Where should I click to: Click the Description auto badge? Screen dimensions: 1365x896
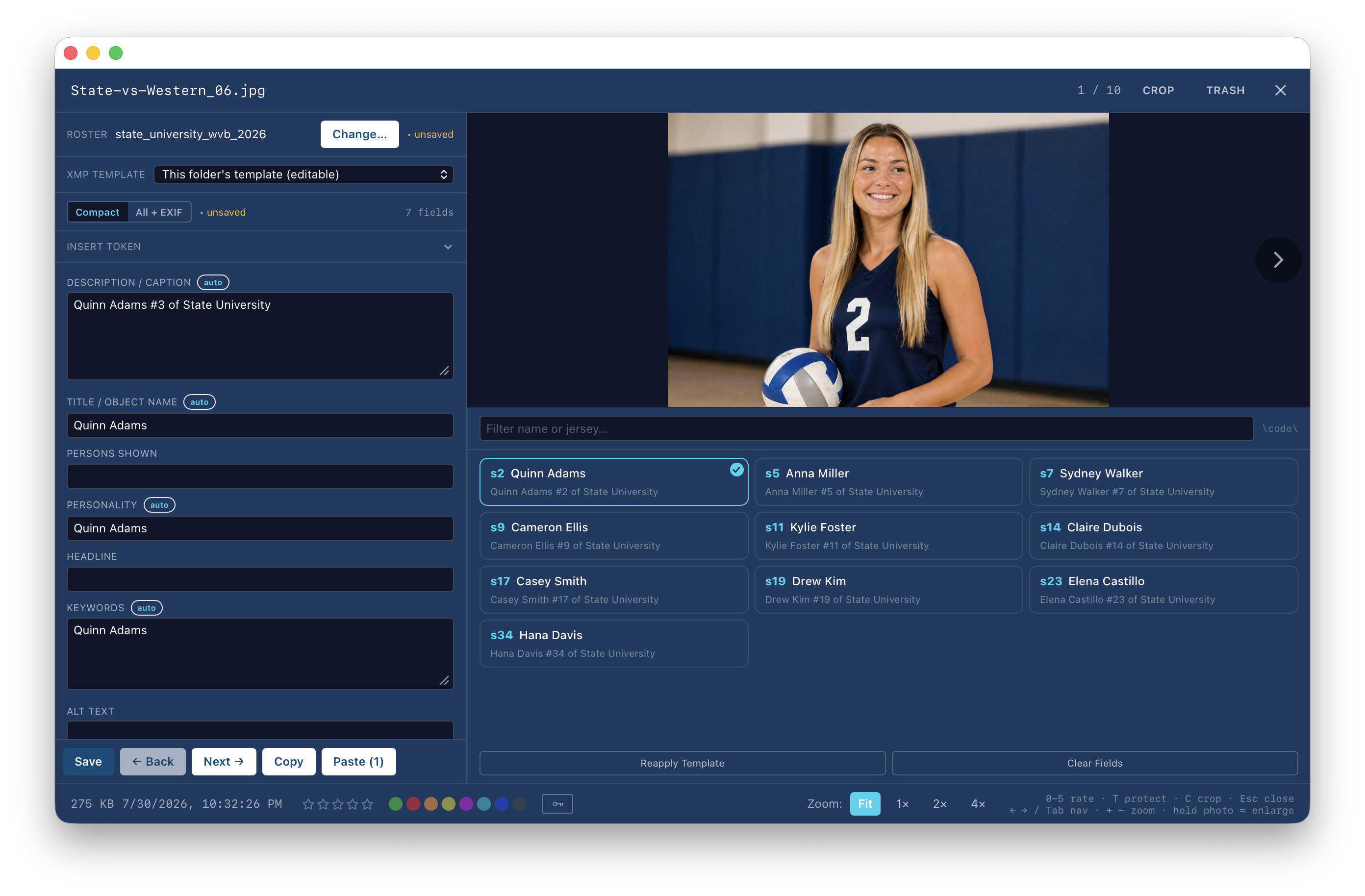(x=213, y=282)
